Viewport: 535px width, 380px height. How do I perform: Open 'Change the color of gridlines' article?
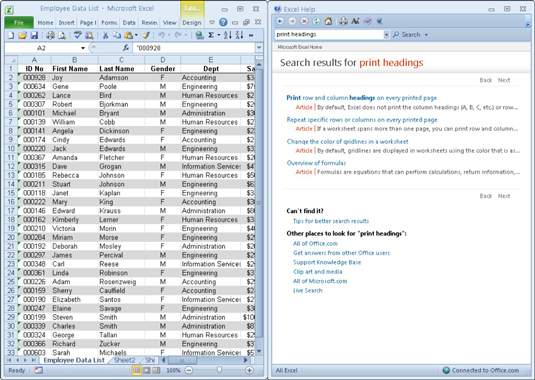[x=347, y=142]
